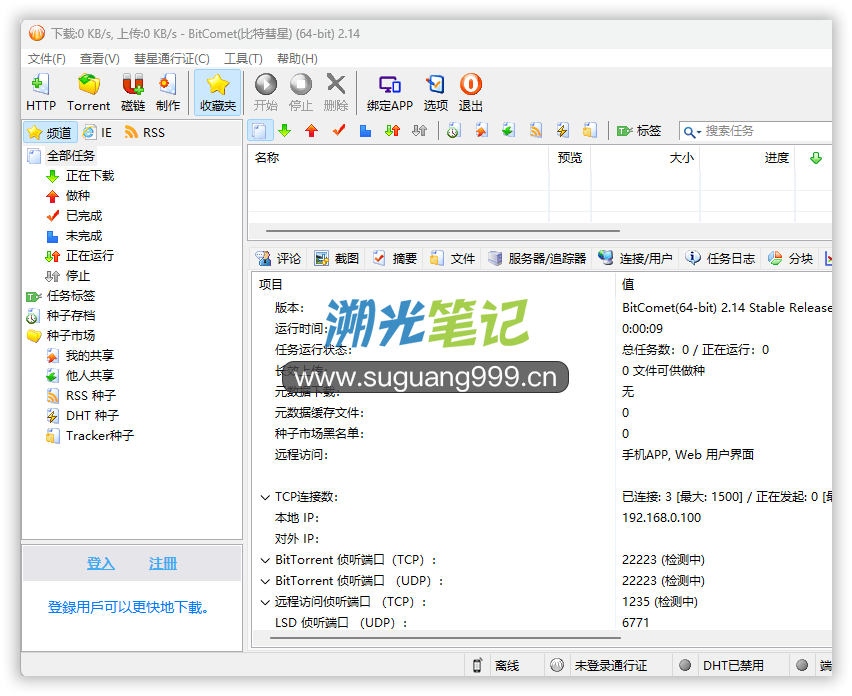Show all tasks icon in filter bar
Viewport: 852px width, 696px height.
260,130
